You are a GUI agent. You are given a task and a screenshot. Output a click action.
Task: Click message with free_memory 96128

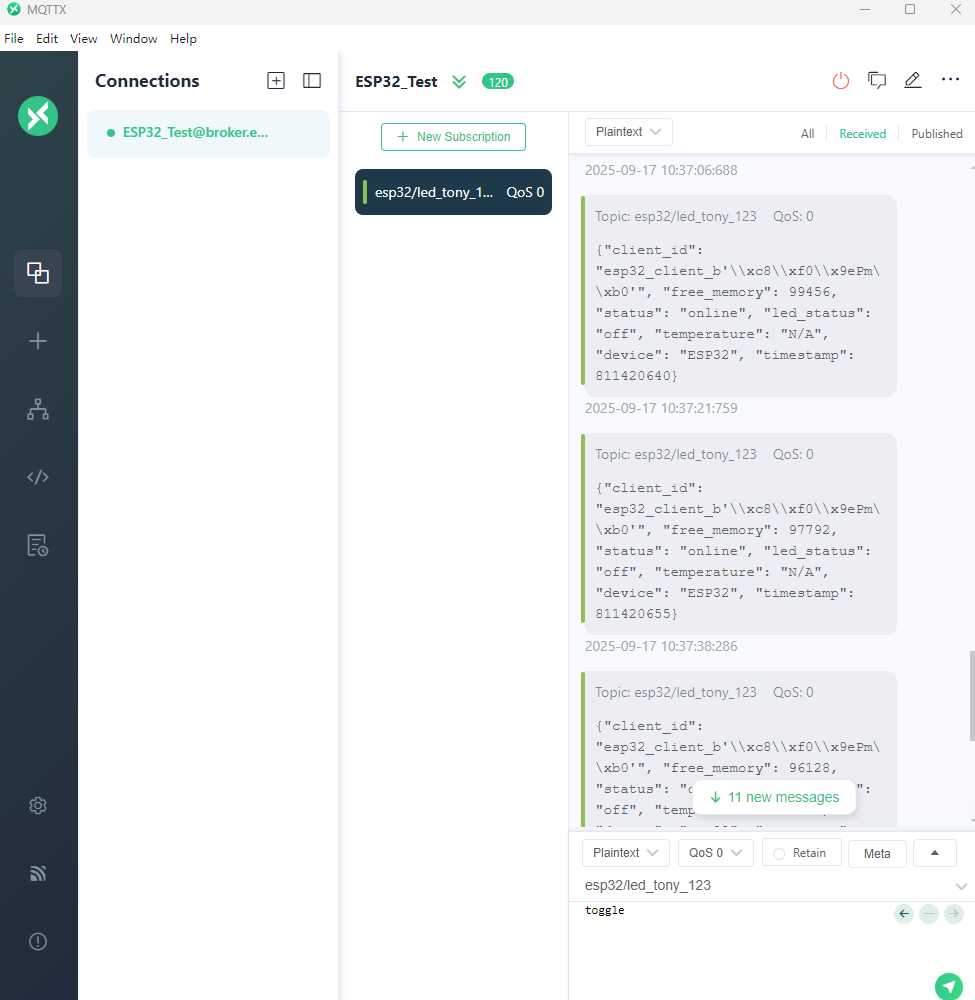pyautogui.click(x=739, y=749)
